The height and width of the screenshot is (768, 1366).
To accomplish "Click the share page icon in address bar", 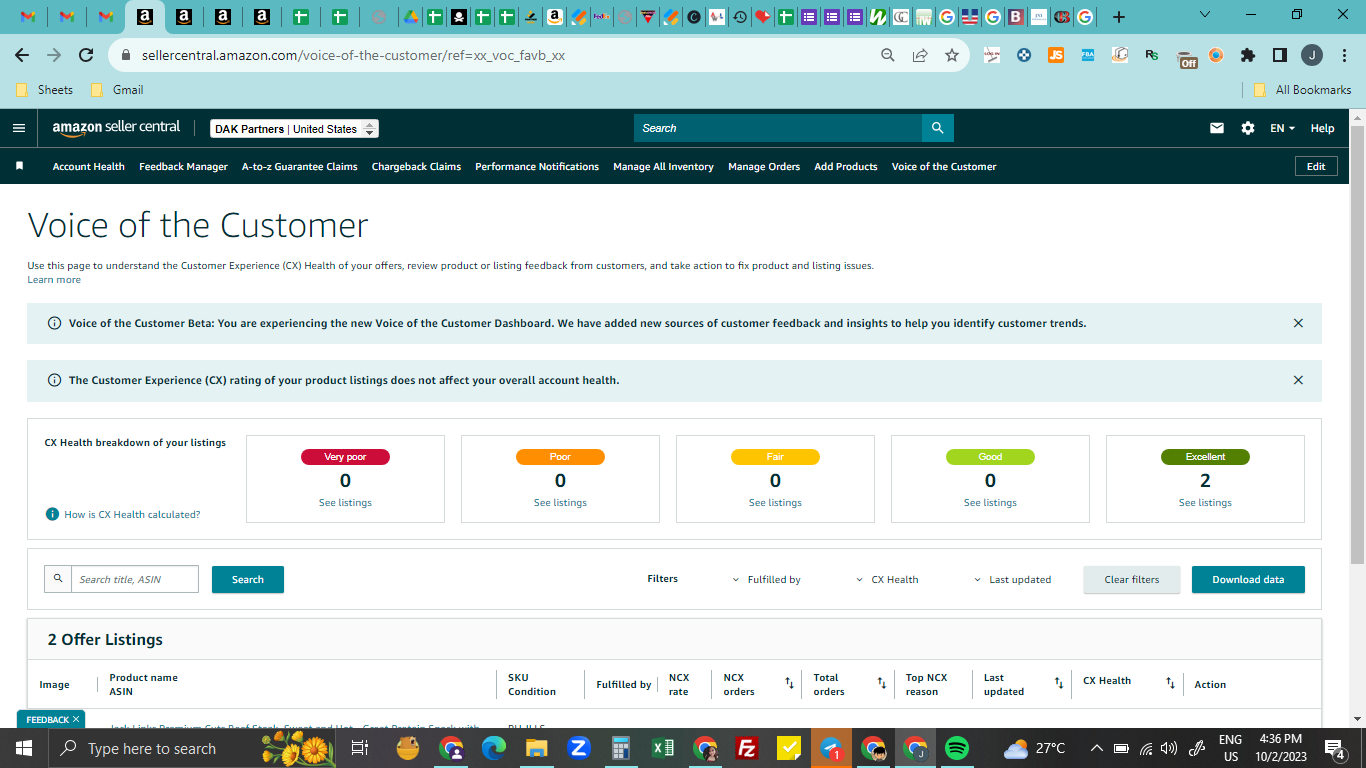I will (919, 55).
